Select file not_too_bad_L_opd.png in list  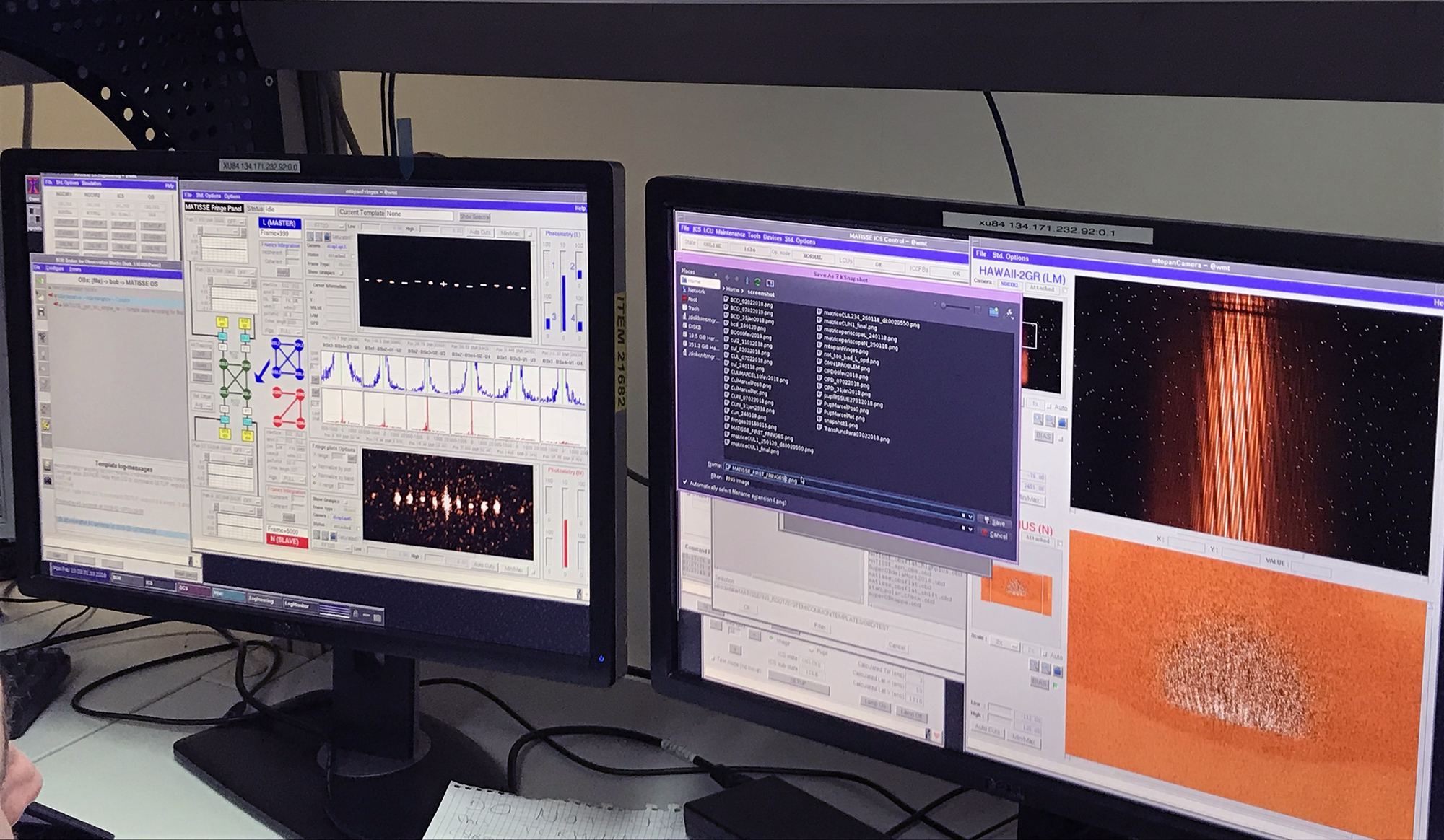(x=848, y=358)
